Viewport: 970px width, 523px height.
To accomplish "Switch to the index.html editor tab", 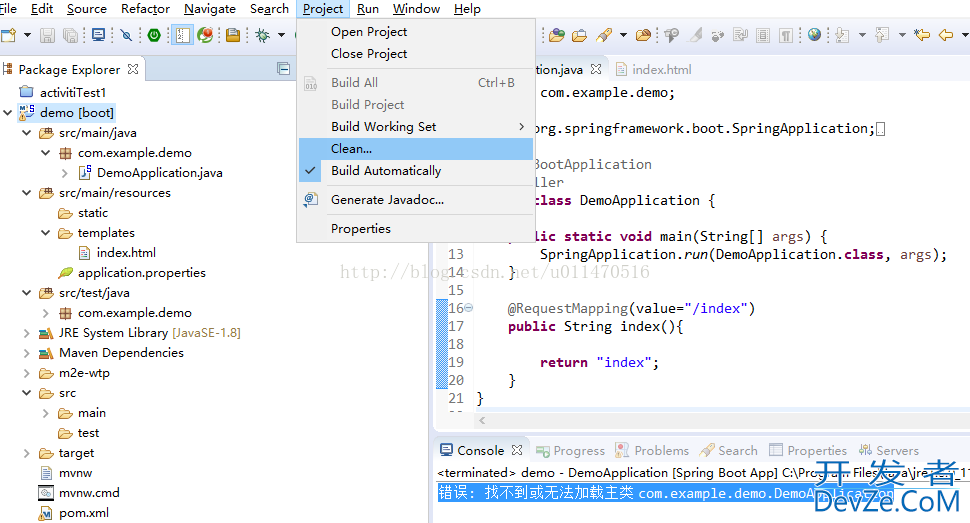I will [654, 69].
